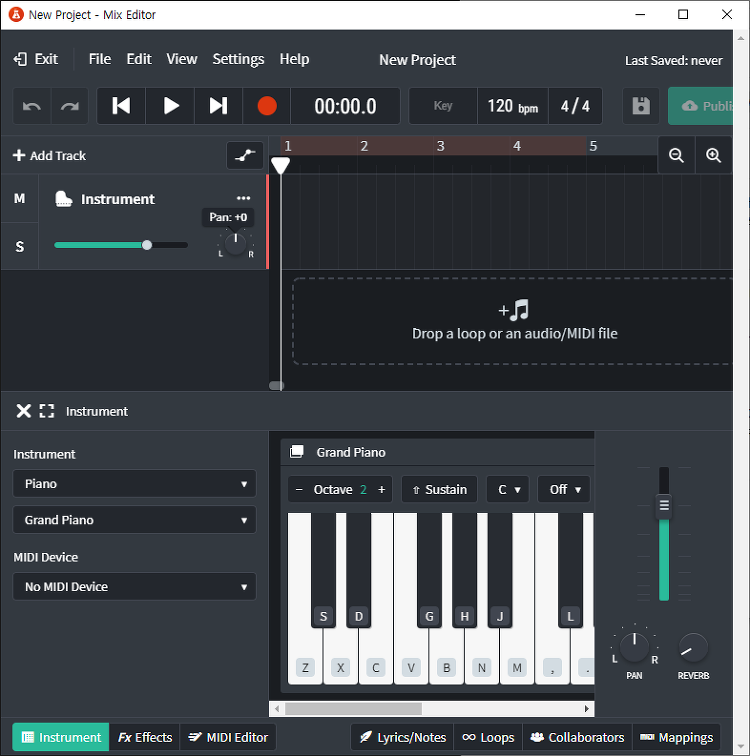Click Add Track
Viewport: 750px width, 756px height.
(x=49, y=155)
